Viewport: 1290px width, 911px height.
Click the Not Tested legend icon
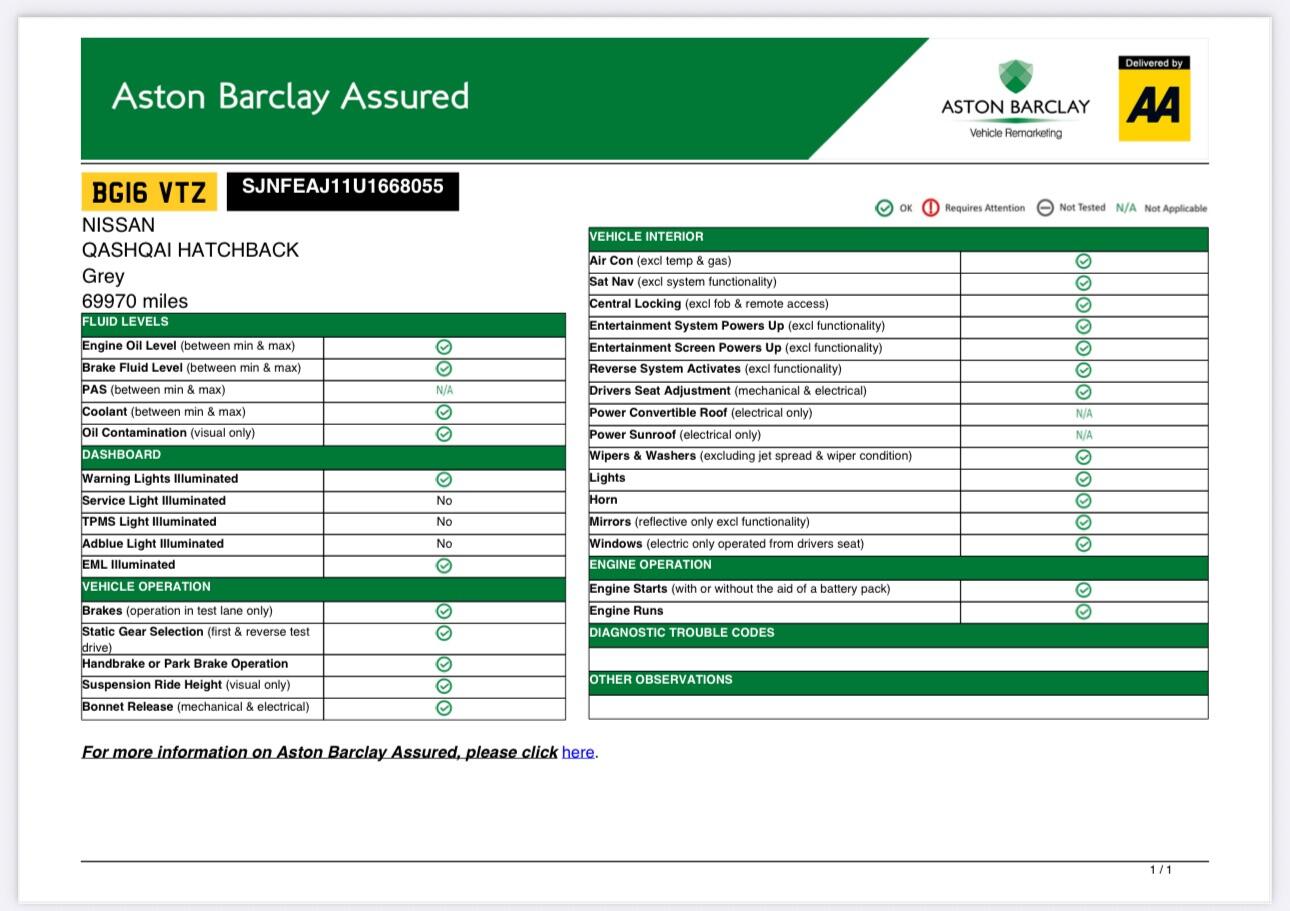(1045, 208)
